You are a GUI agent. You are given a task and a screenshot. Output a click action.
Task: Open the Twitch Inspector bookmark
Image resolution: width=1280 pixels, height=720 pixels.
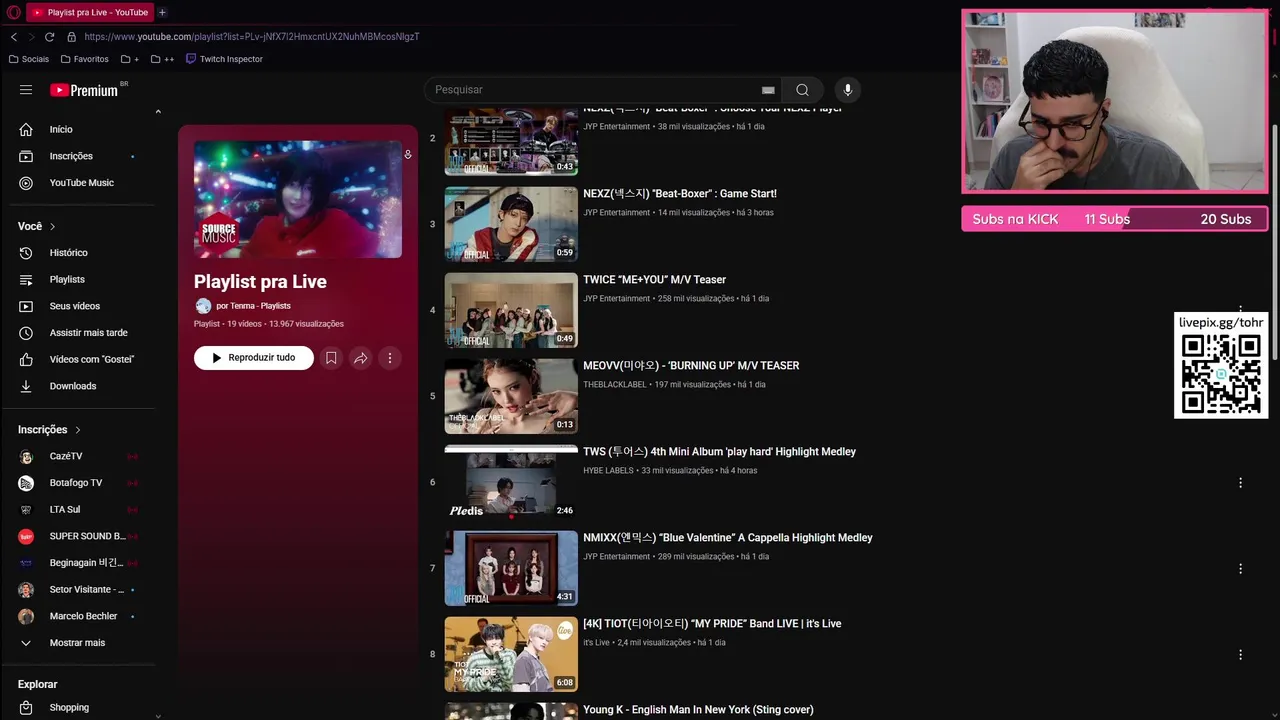click(224, 59)
